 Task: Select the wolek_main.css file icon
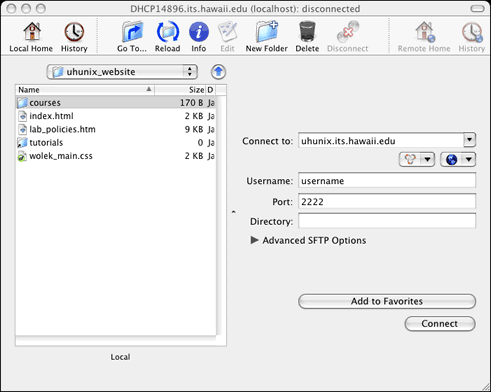(x=22, y=156)
